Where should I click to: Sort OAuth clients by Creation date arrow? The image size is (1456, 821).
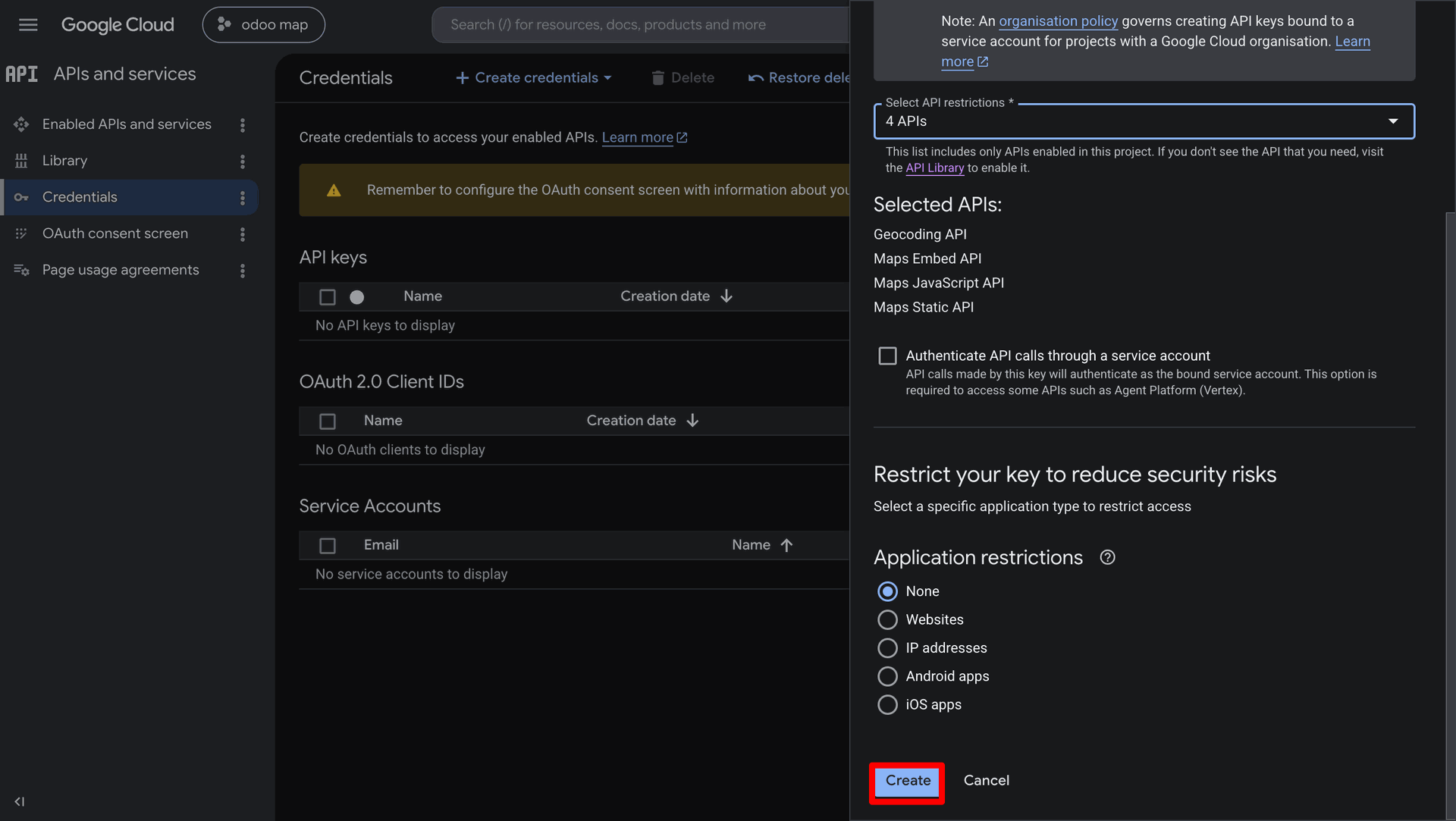692,421
